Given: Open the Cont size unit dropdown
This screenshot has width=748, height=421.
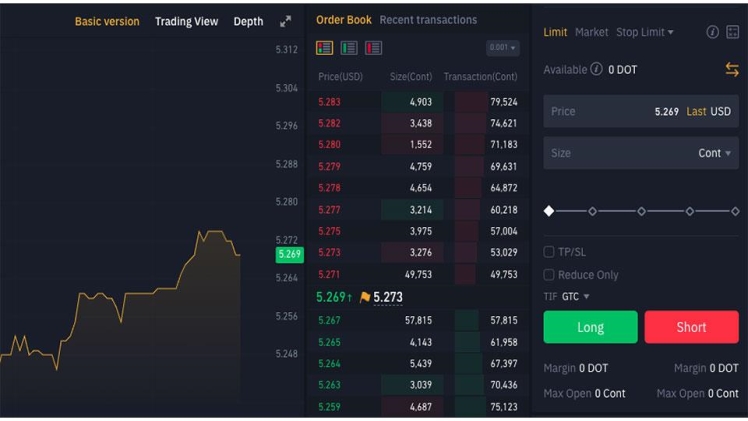Looking at the screenshot, I should [714, 153].
